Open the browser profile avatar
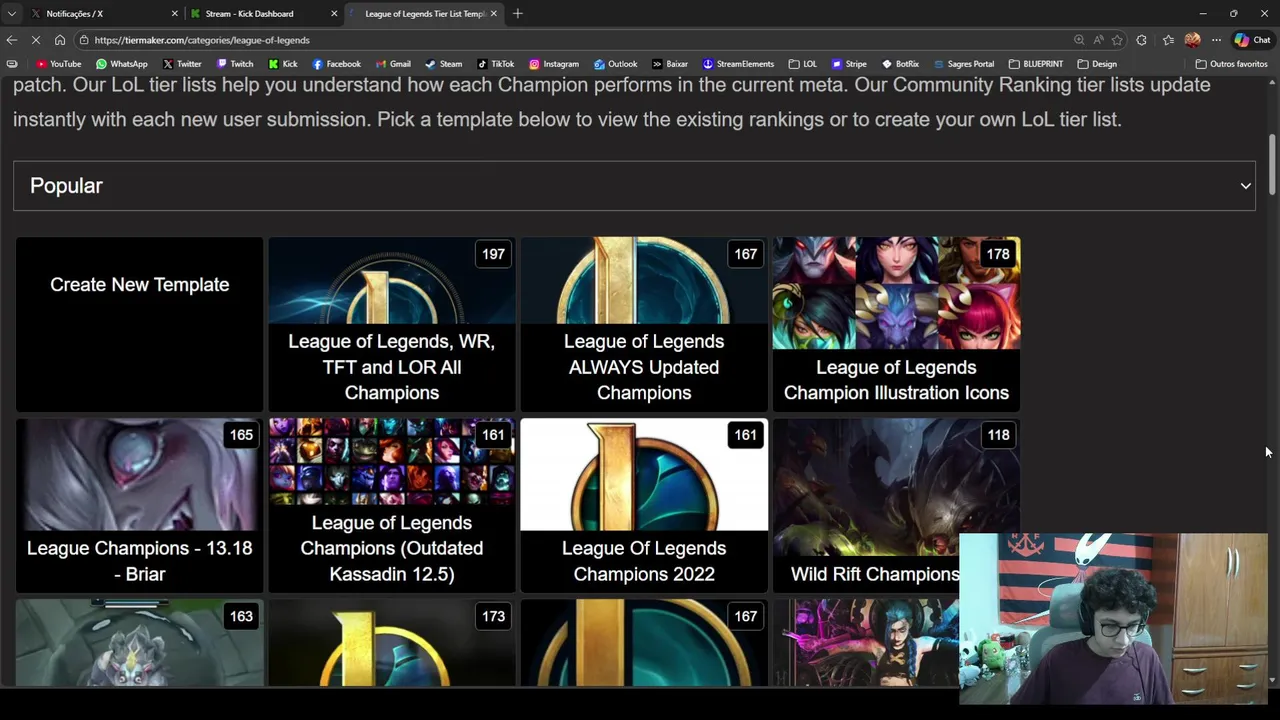 (1192, 40)
